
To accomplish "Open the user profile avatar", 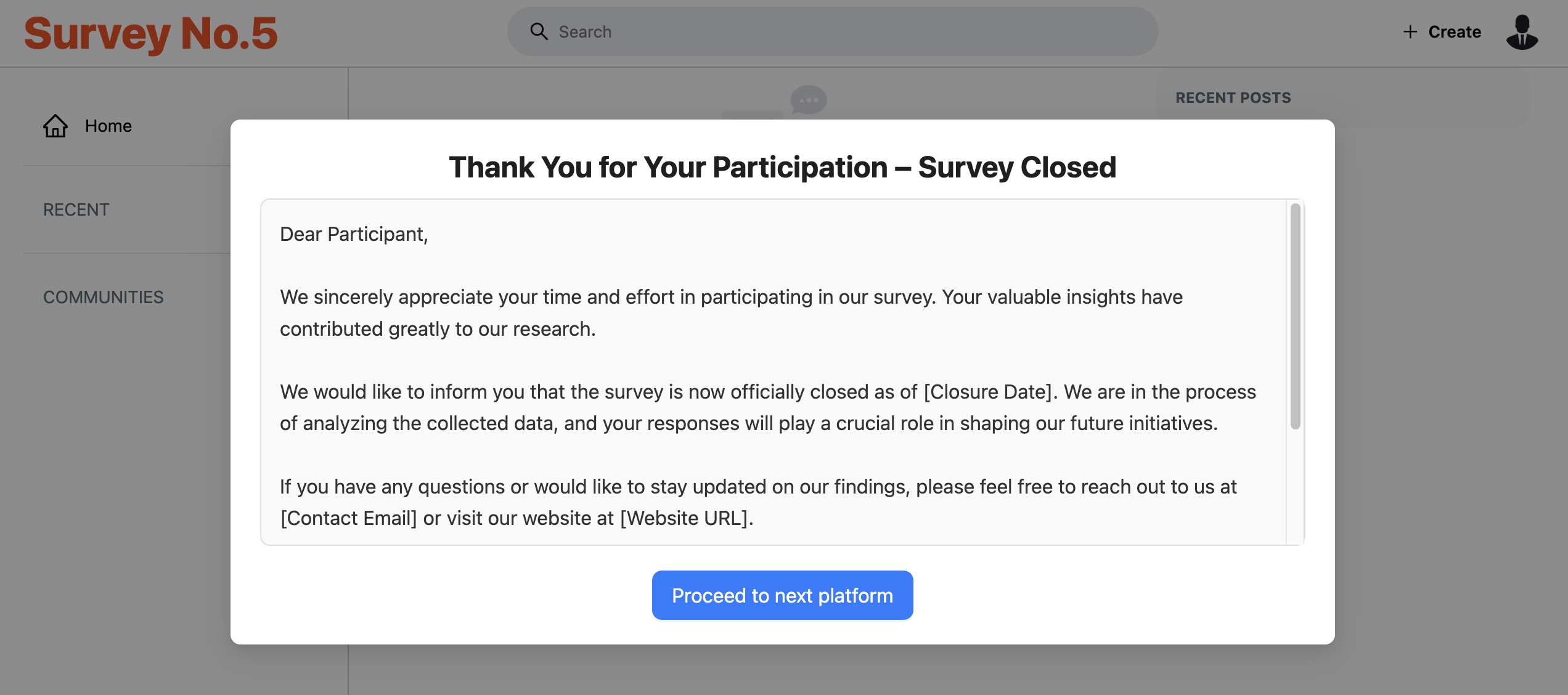I will click(1522, 32).
